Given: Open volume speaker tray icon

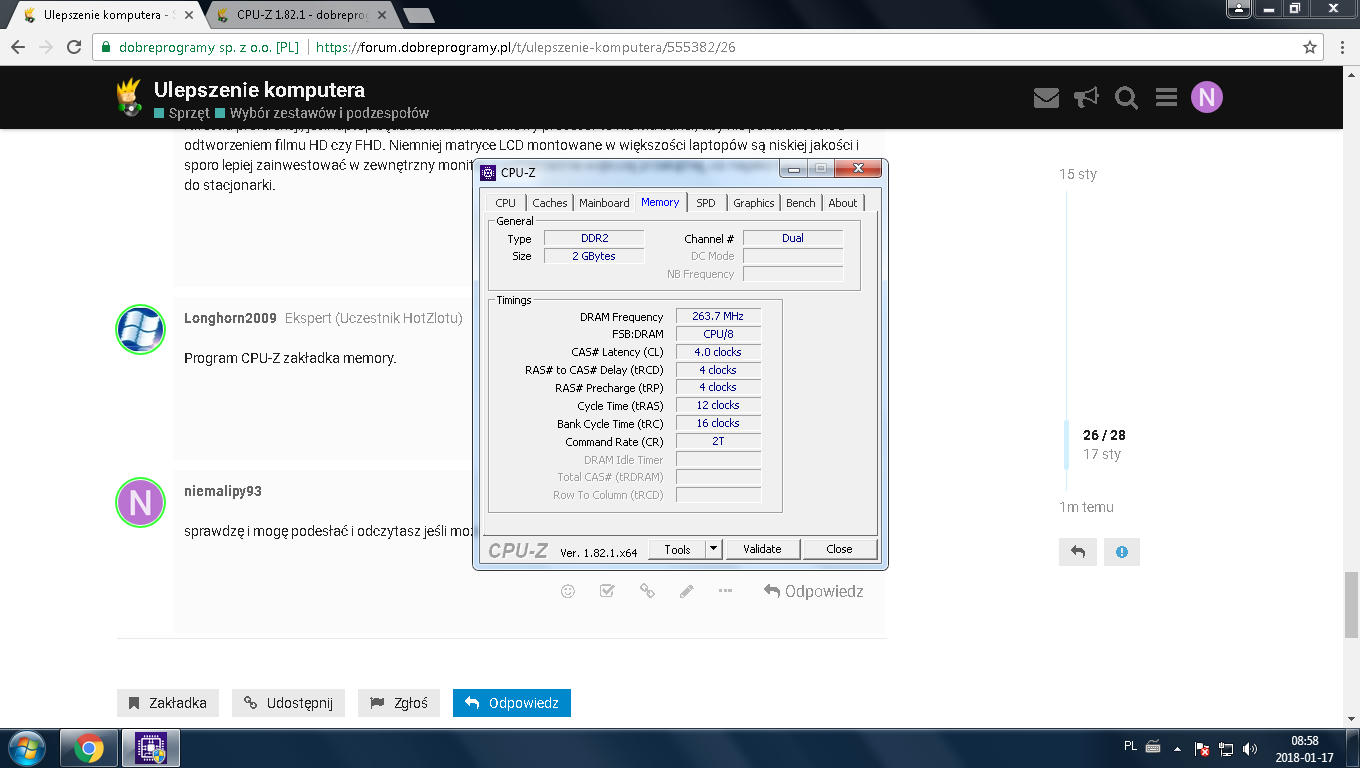Looking at the screenshot, I should coord(1249,748).
